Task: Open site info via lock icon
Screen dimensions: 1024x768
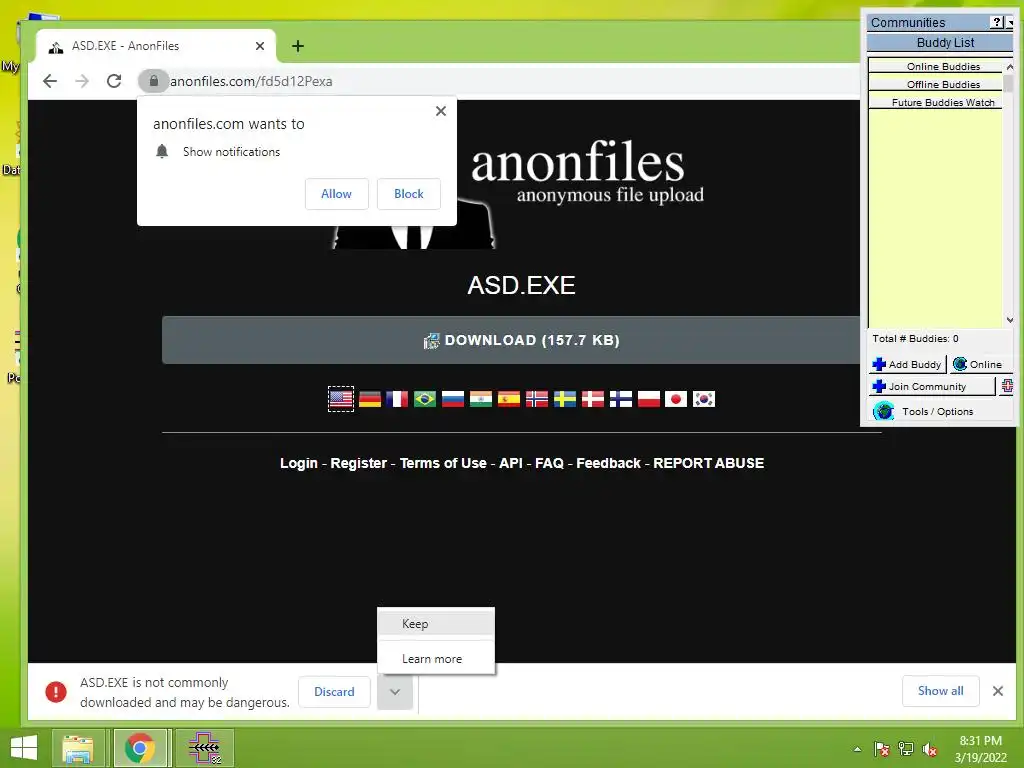Action: click(x=153, y=81)
